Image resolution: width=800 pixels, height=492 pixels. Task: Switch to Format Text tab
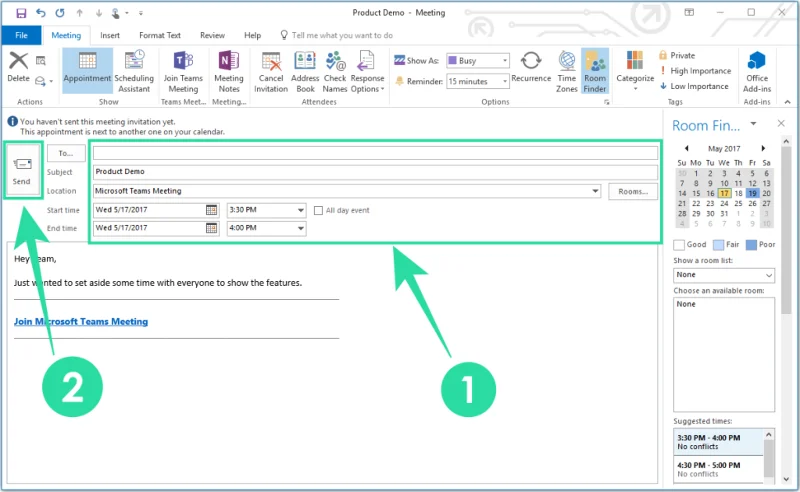160,35
